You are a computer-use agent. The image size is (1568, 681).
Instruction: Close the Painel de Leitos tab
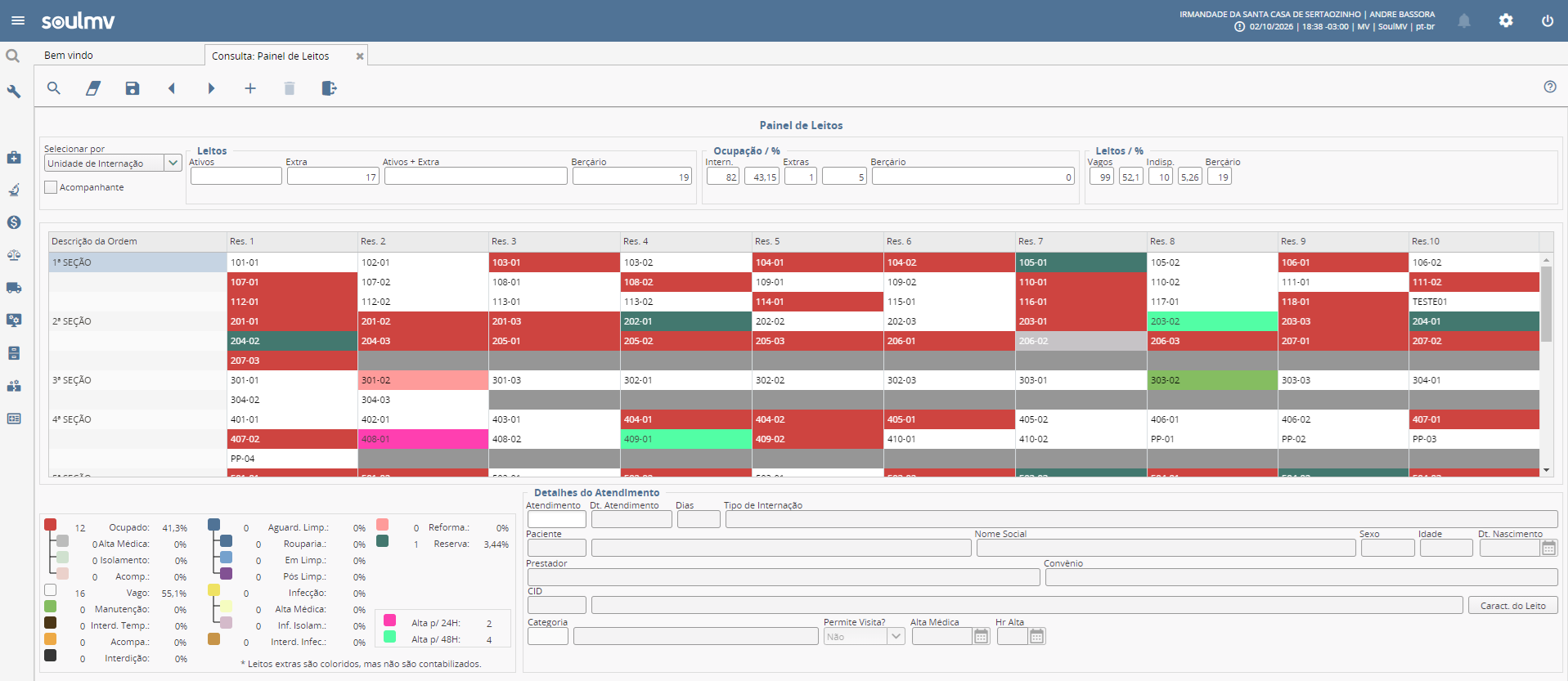coord(360,56)
